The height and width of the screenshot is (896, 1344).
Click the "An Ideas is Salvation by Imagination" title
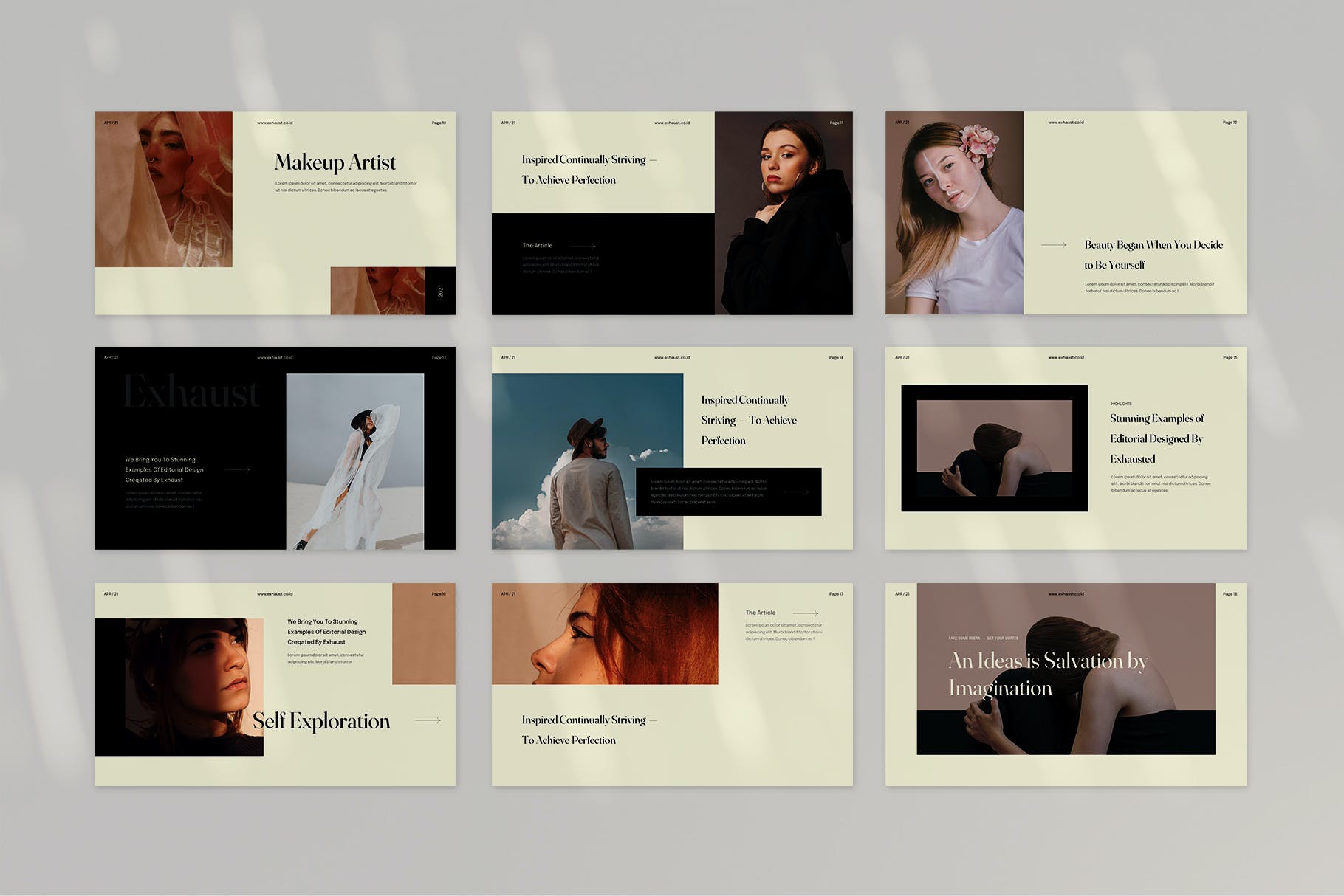[1047, 674]
